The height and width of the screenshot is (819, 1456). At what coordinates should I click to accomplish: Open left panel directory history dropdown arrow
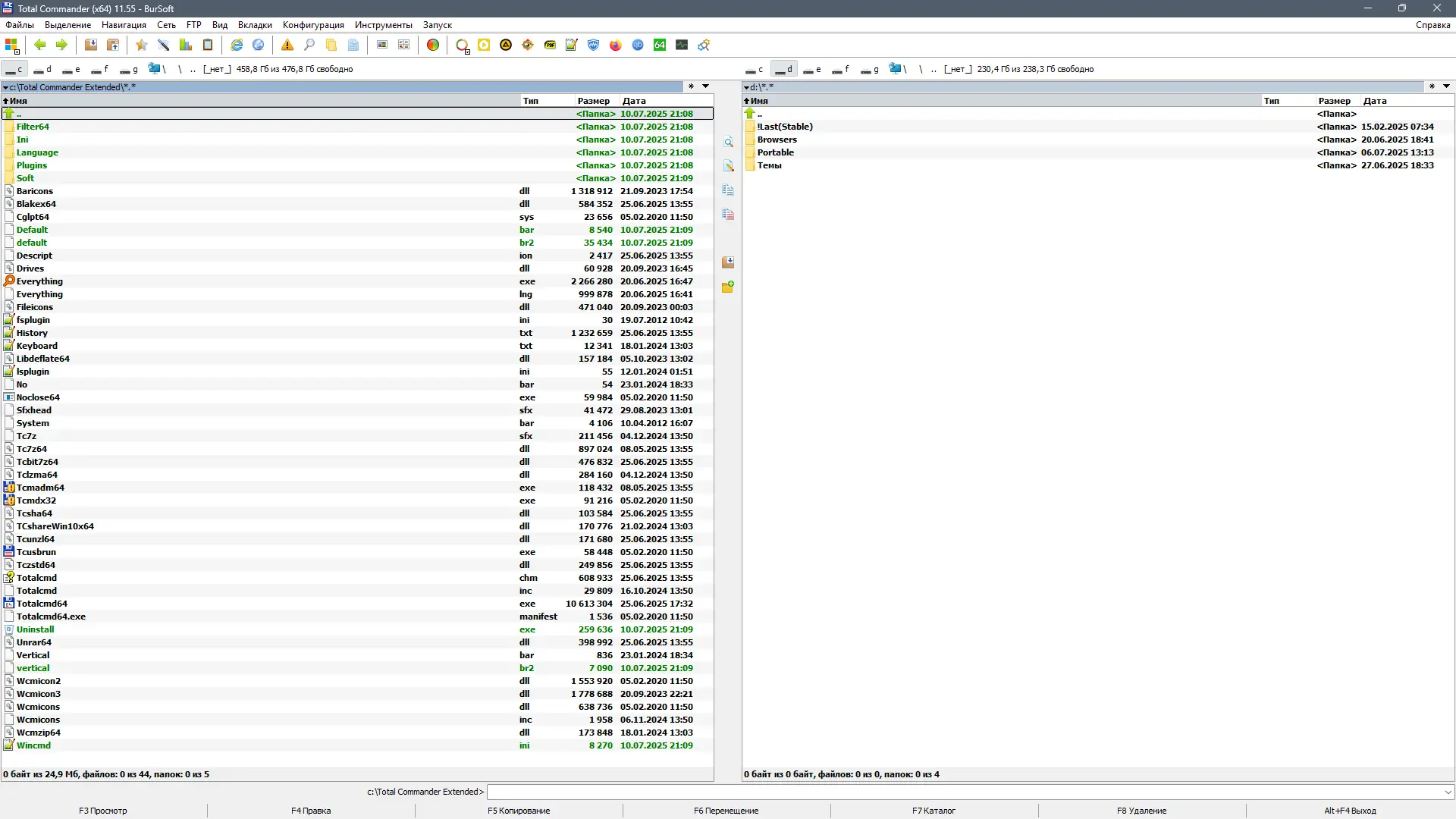tap(705, 86)
